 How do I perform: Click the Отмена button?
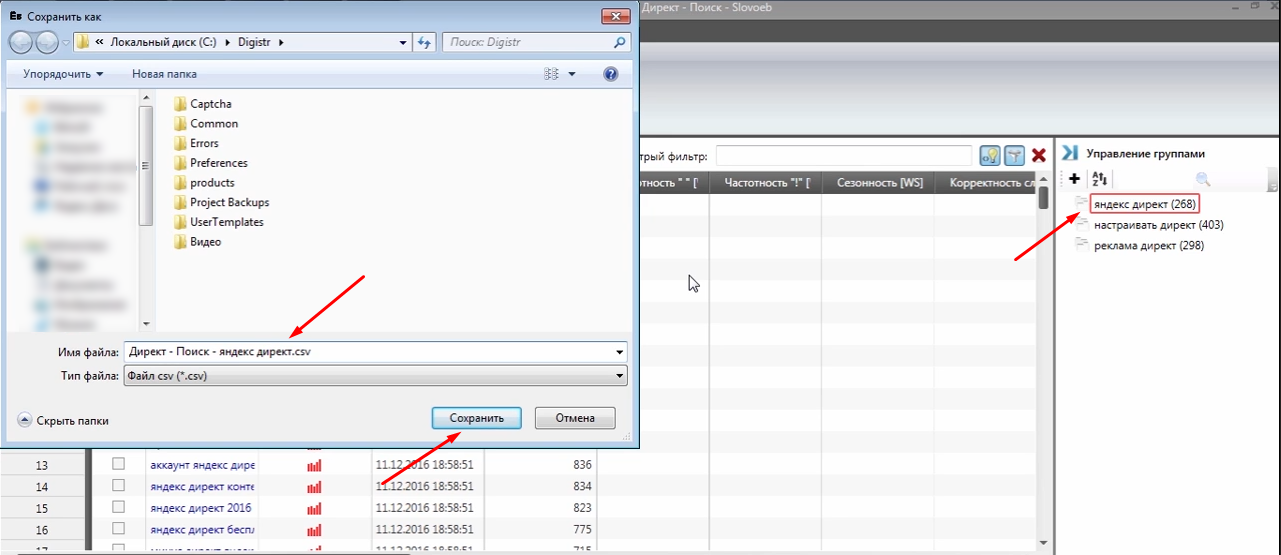click(575, 418)
